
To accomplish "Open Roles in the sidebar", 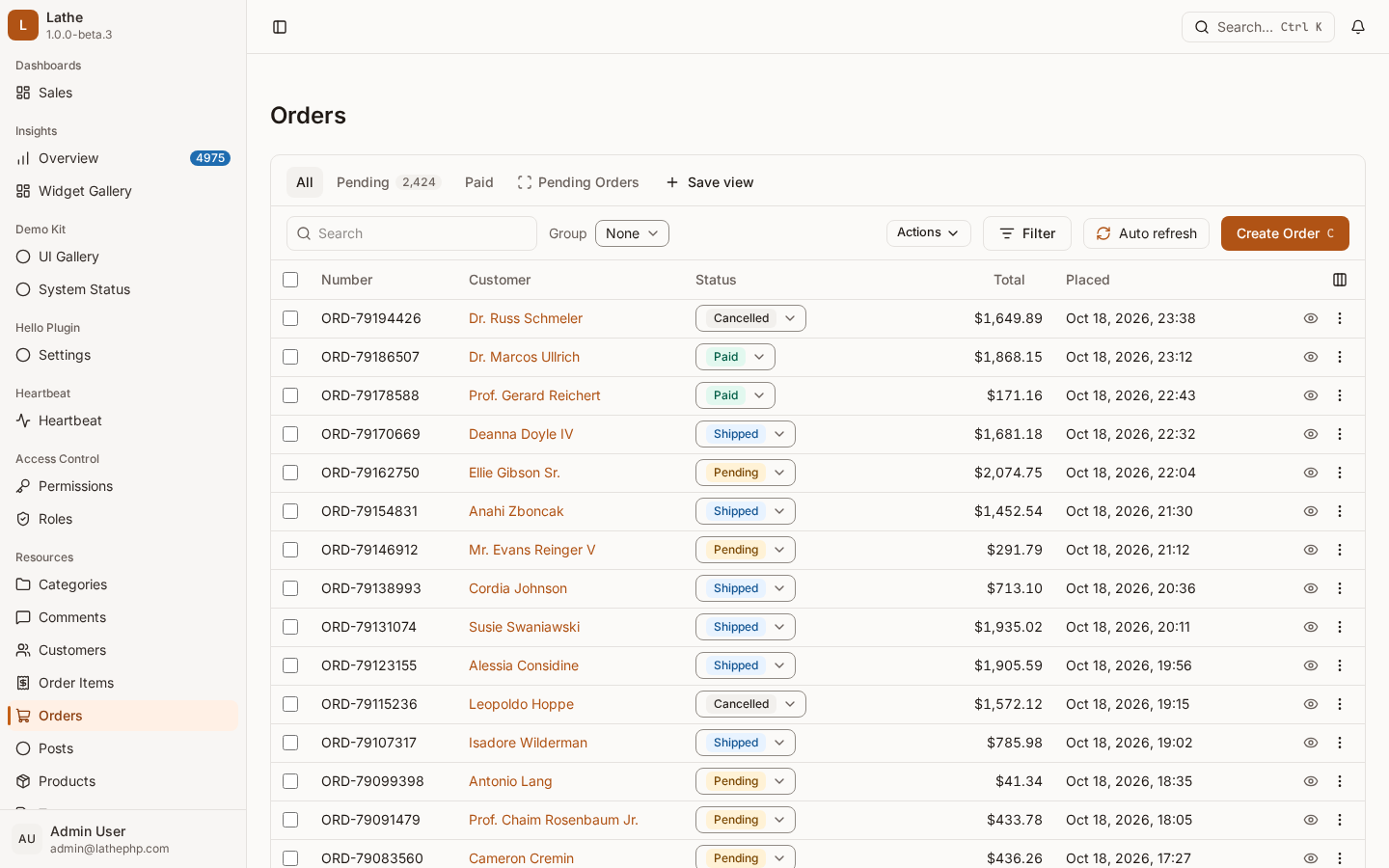I will pos(123,519).
